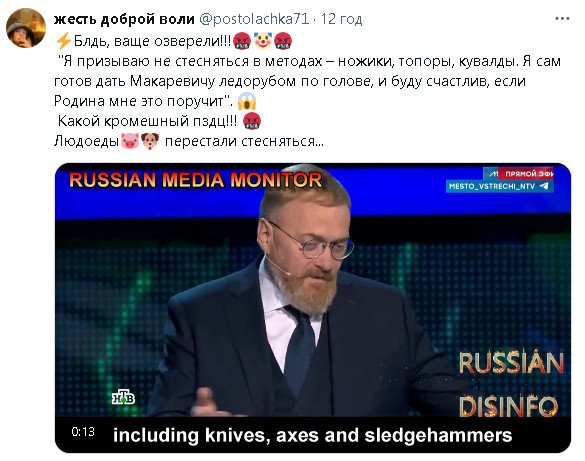Viewport: 585px width, 461px height.
Task: Click the angry emoji after пздц!!!
Action: click(x=251, y=121)
